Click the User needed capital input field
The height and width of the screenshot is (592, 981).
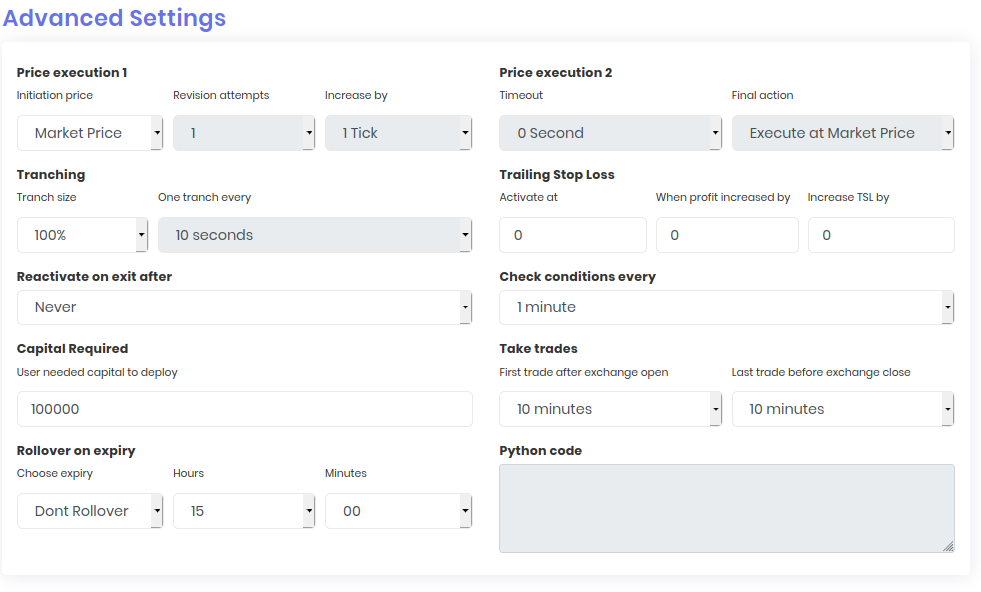(244, 409)
